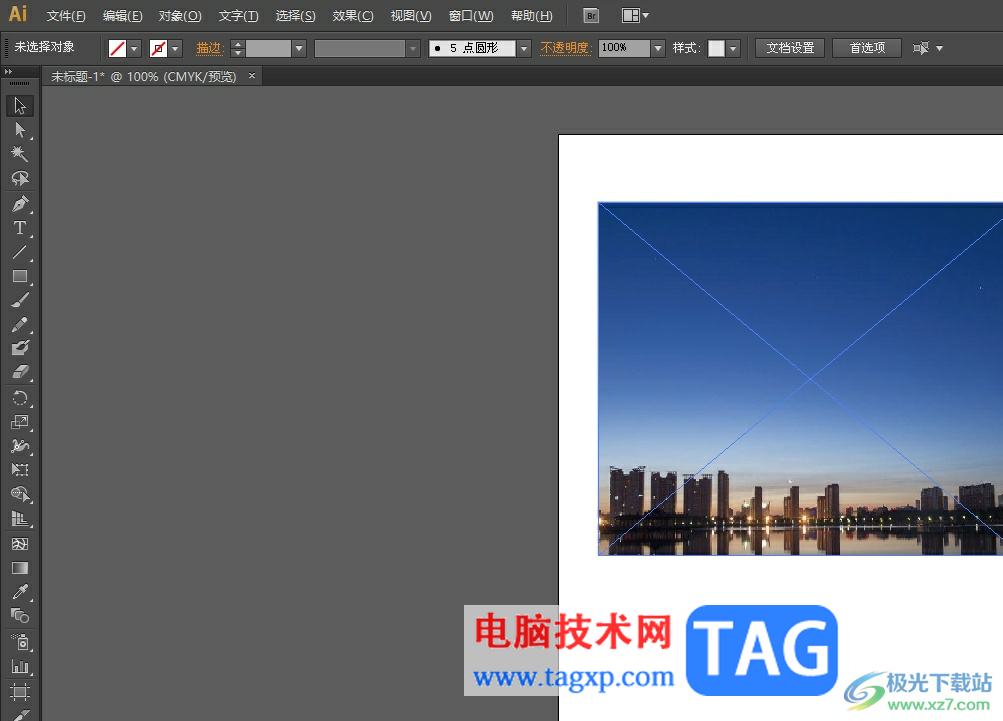1003x721 pixels.
Task: Open the 编辑(E) menu
Action: pyautogui.click(x=123, y=16)
